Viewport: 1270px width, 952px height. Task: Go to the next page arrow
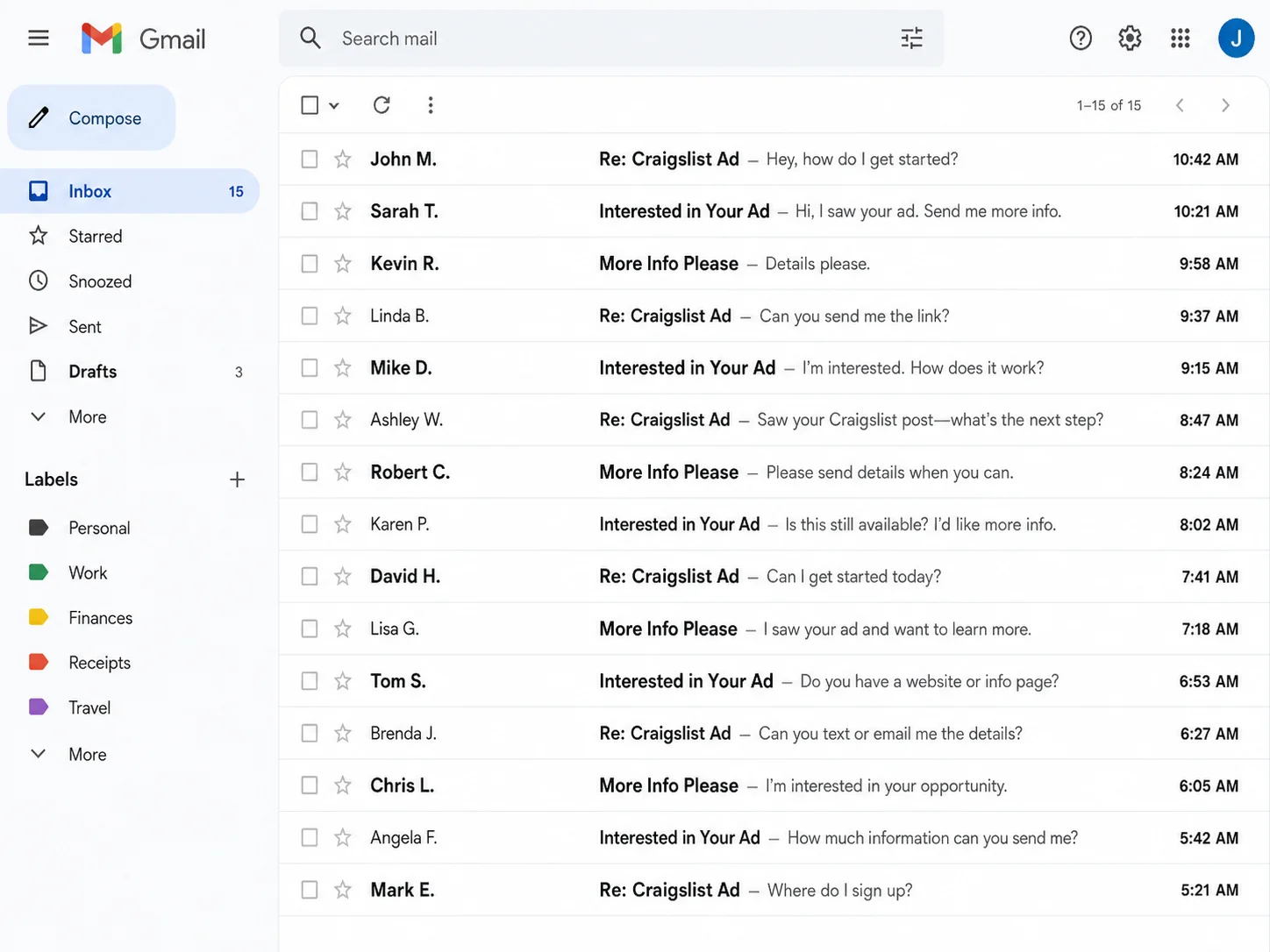pos(1225,105)
